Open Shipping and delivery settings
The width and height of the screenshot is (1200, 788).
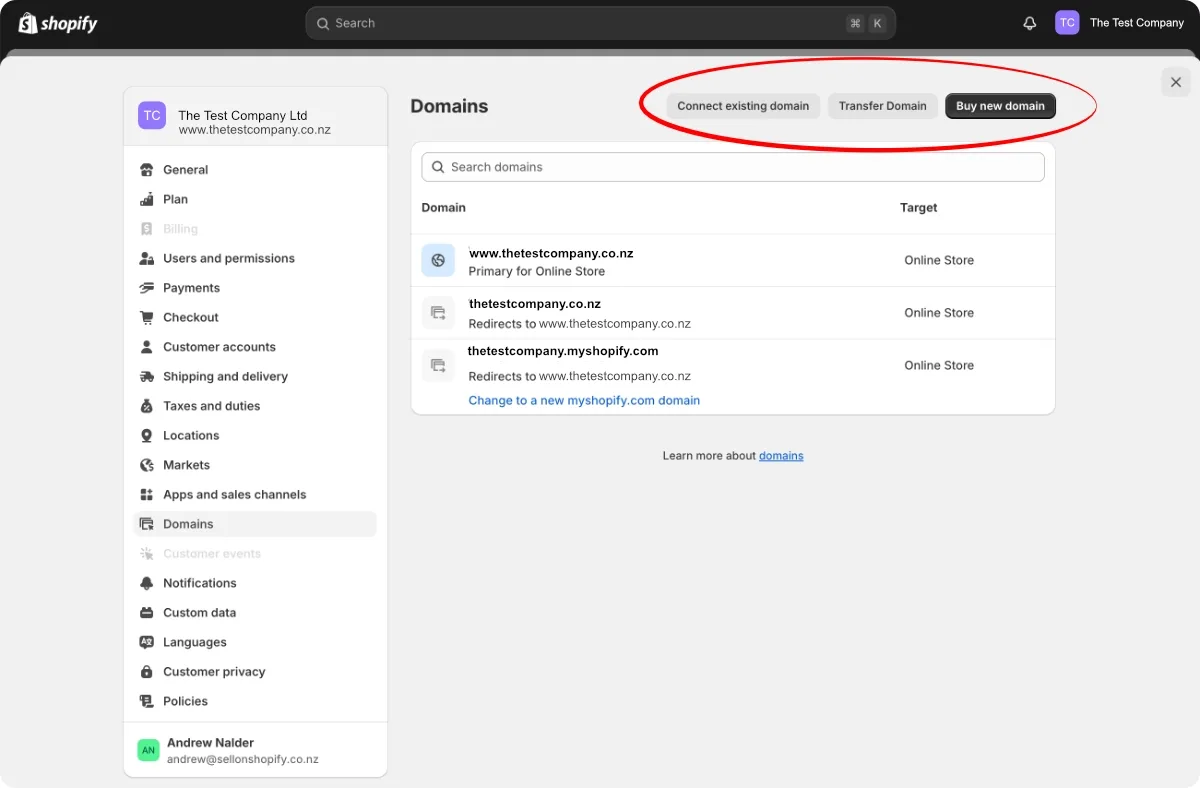(x=225, y=376)
